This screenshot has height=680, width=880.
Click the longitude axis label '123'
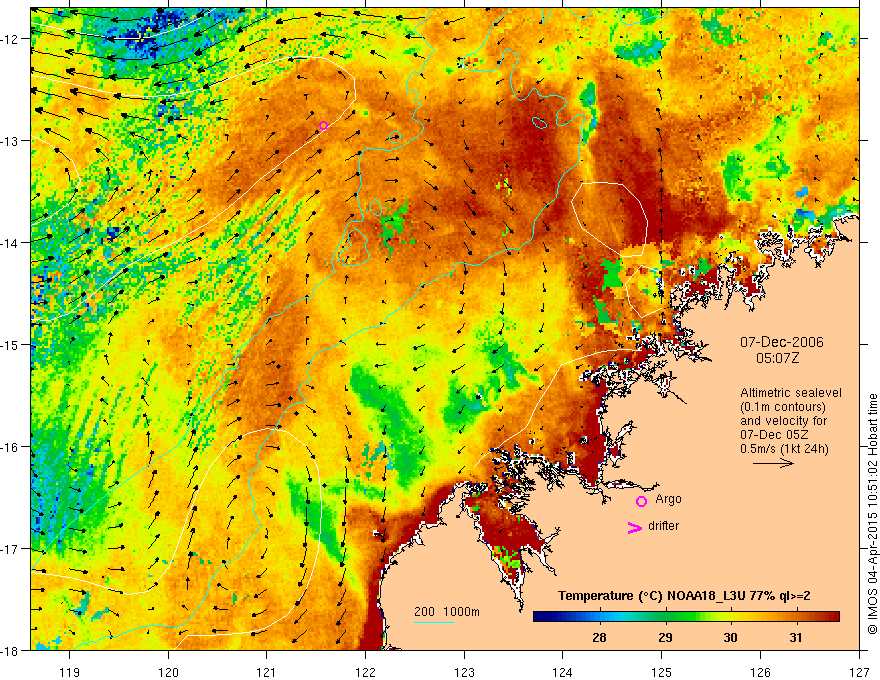coord(464,673)
